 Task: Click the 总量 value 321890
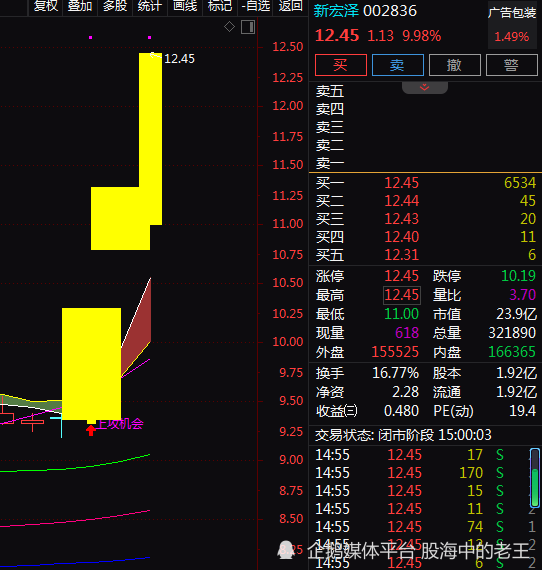coord(512,333)
